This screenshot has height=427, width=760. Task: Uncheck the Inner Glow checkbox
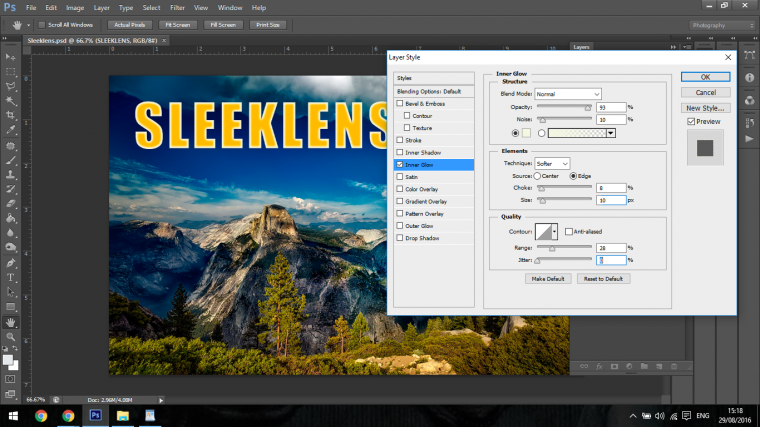[400, 164]
